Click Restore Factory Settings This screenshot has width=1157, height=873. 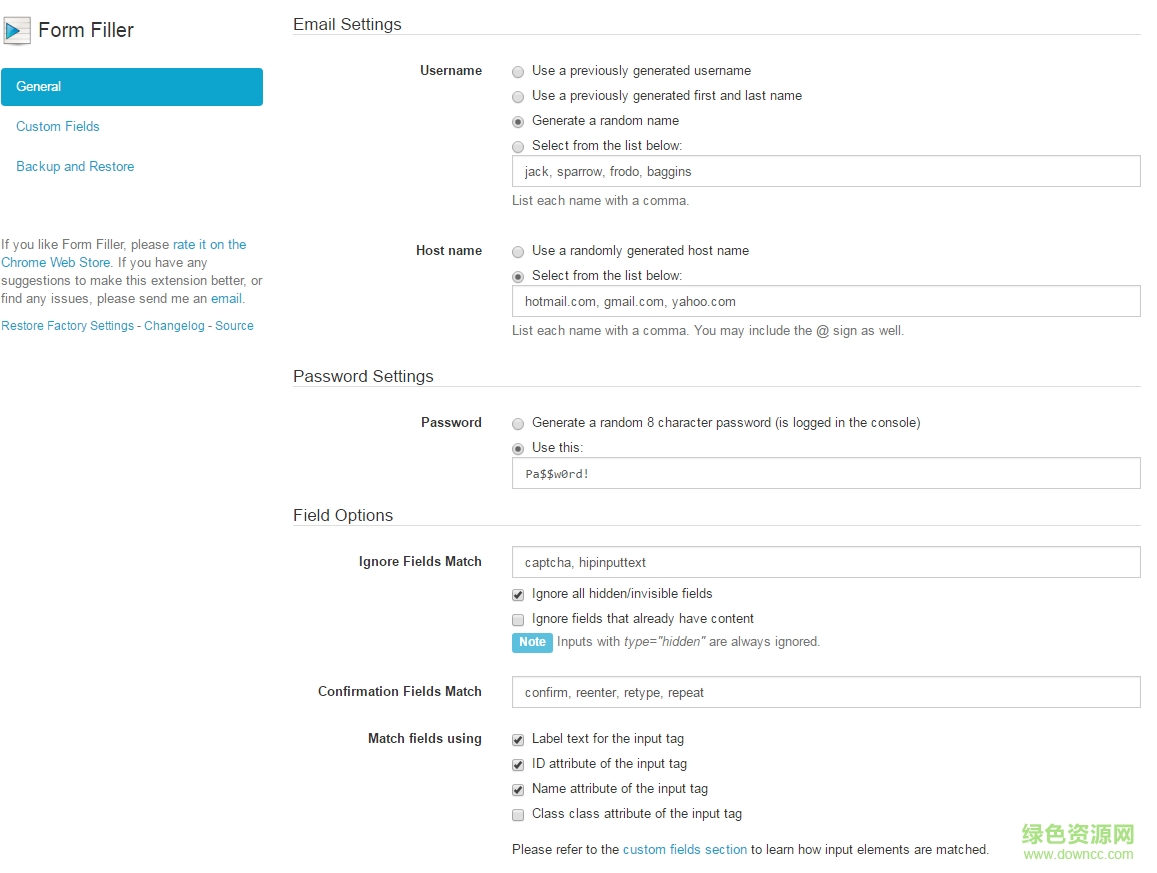coord(66,325)
